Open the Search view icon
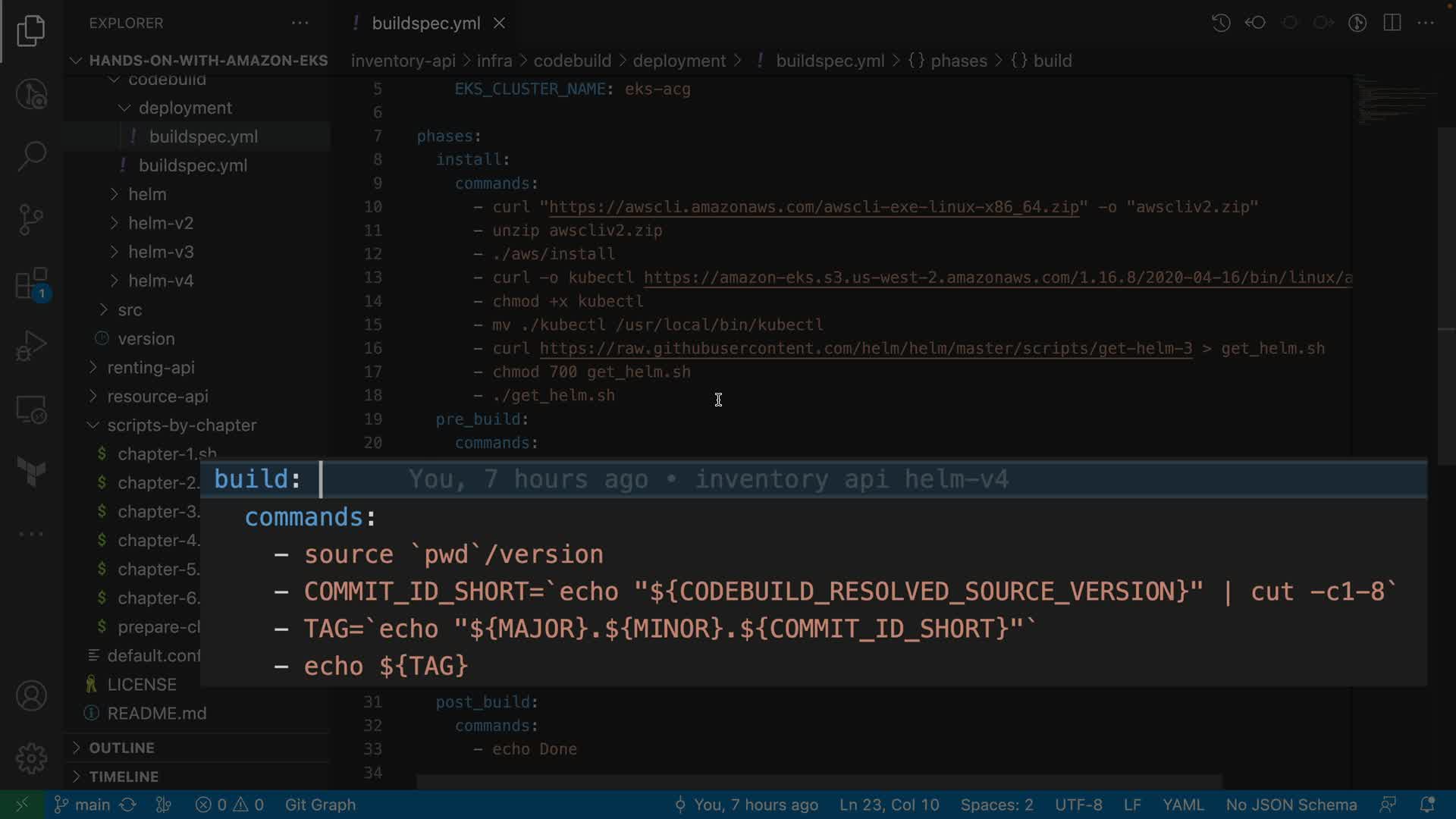The width and height of the screenshot is (1456, 819). click(x=31, y=156)
